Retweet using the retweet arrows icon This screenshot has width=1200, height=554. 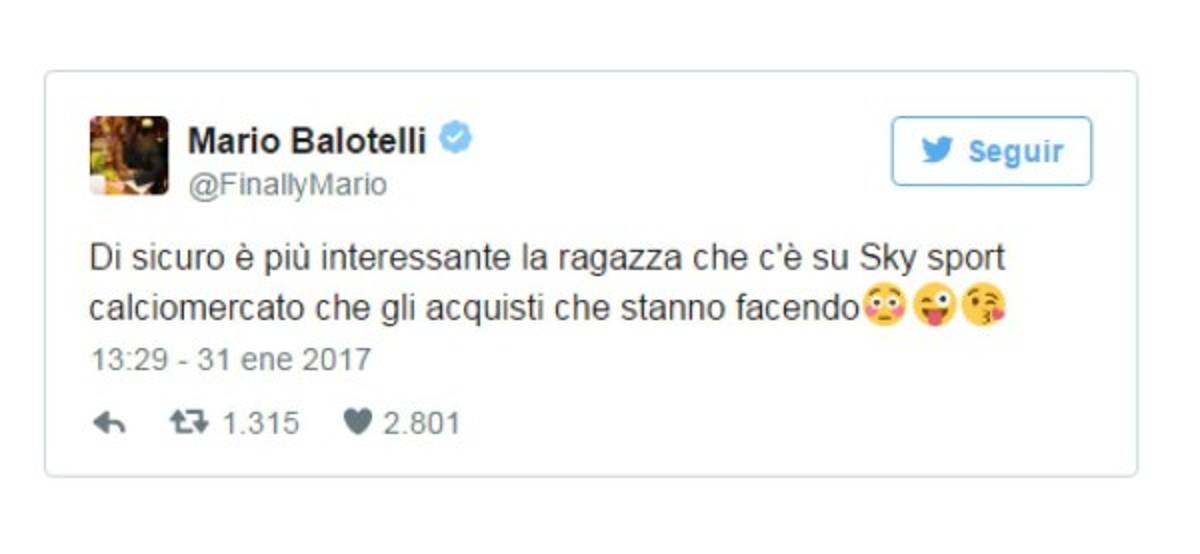click(x=188, y=423)
